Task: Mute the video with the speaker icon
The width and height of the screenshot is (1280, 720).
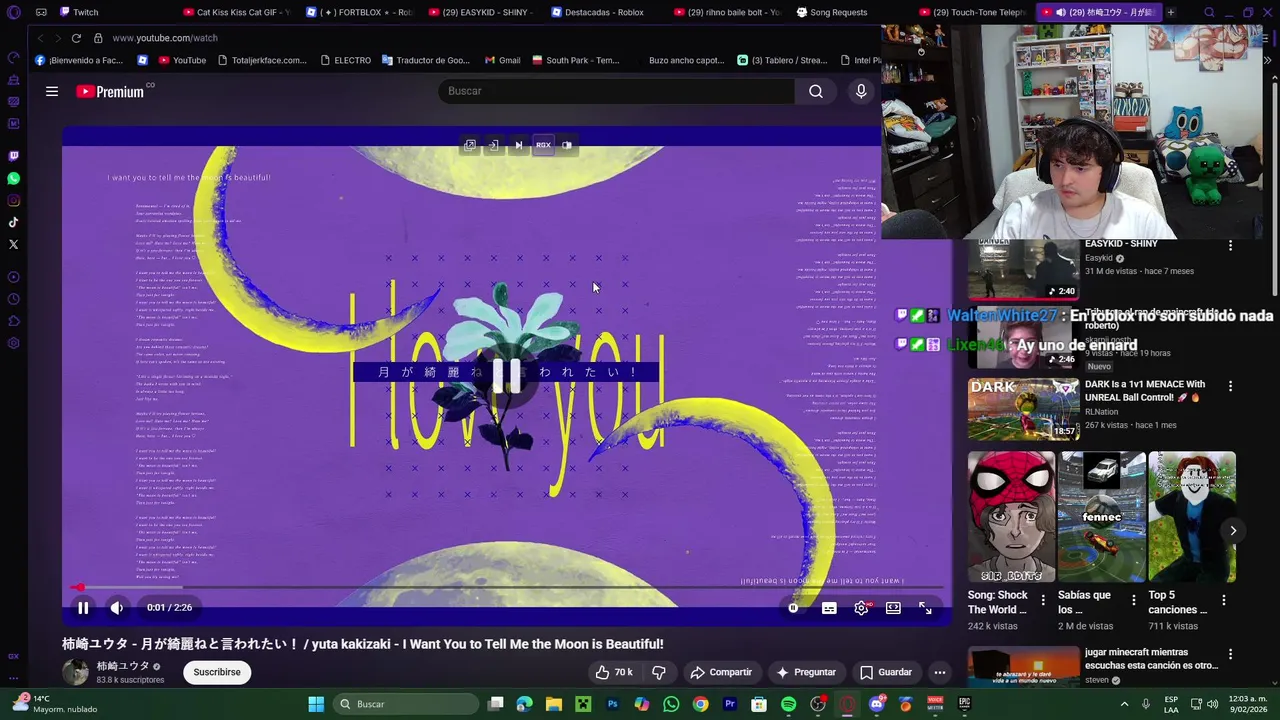Action: tap(117, 607)
